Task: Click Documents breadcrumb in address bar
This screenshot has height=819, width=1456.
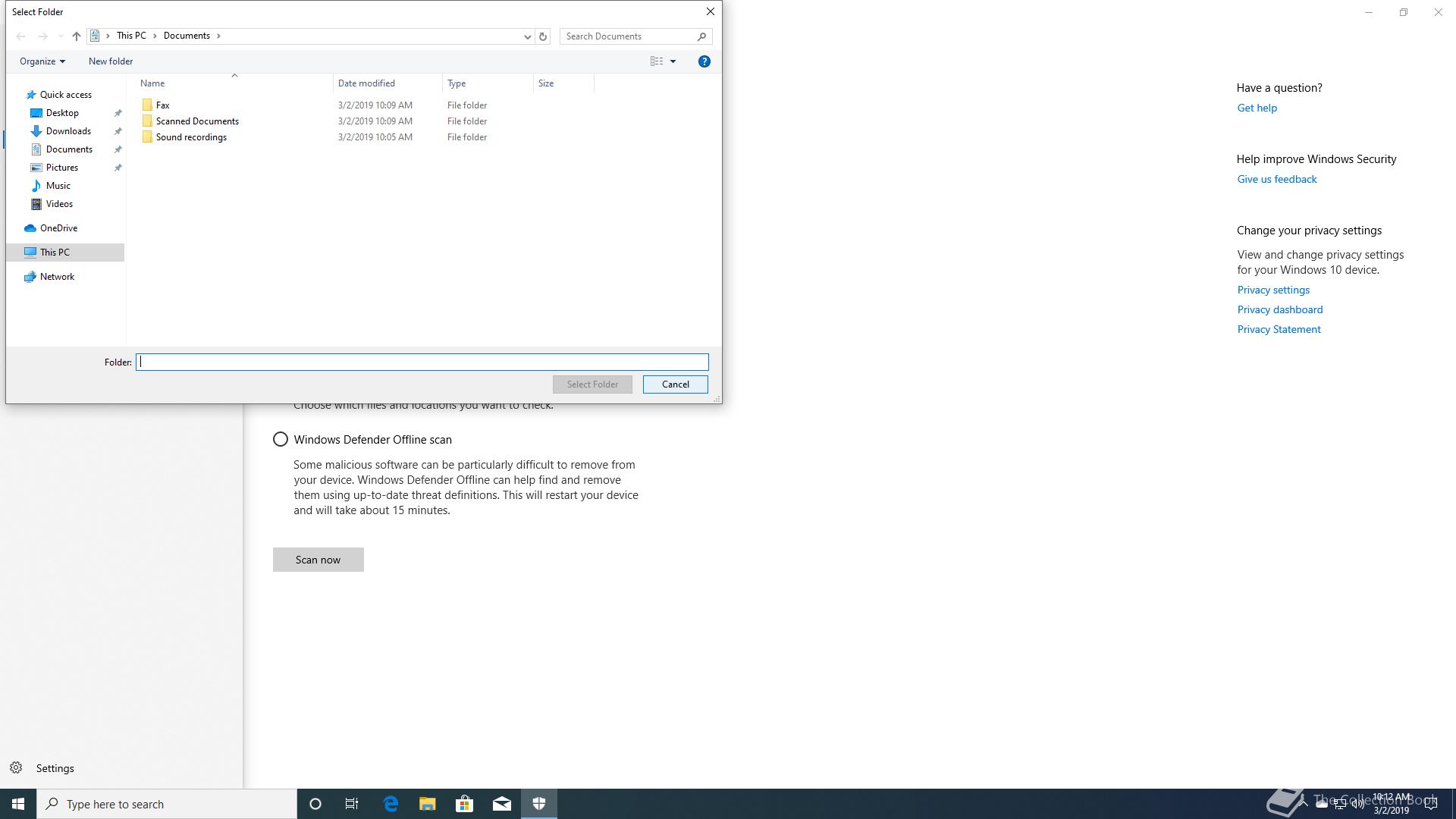Action: (187, 36)
